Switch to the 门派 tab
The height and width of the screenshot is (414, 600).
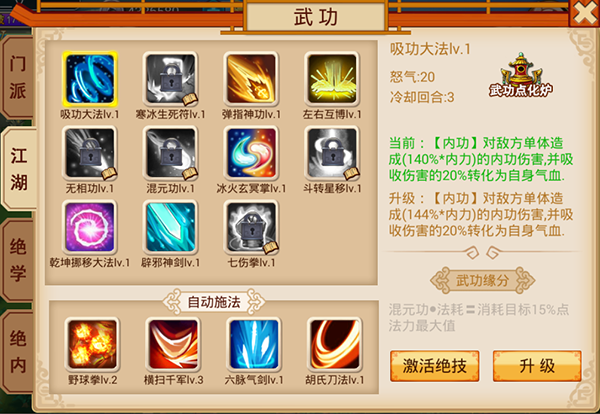(18, 77)
